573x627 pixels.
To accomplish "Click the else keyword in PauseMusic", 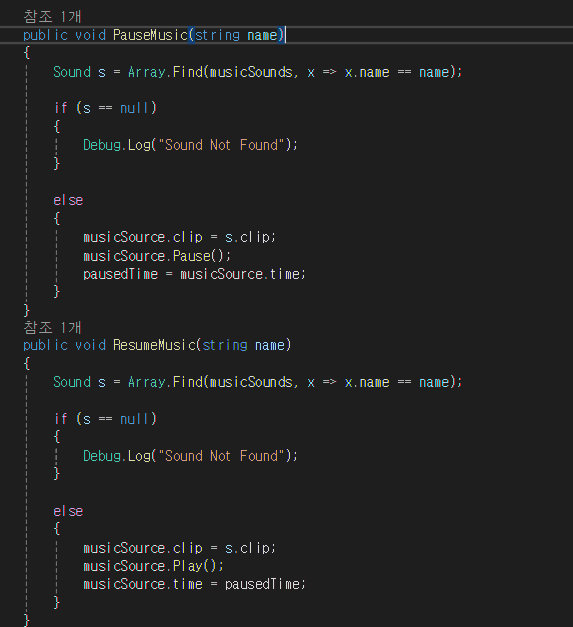I will coord(68,200).
